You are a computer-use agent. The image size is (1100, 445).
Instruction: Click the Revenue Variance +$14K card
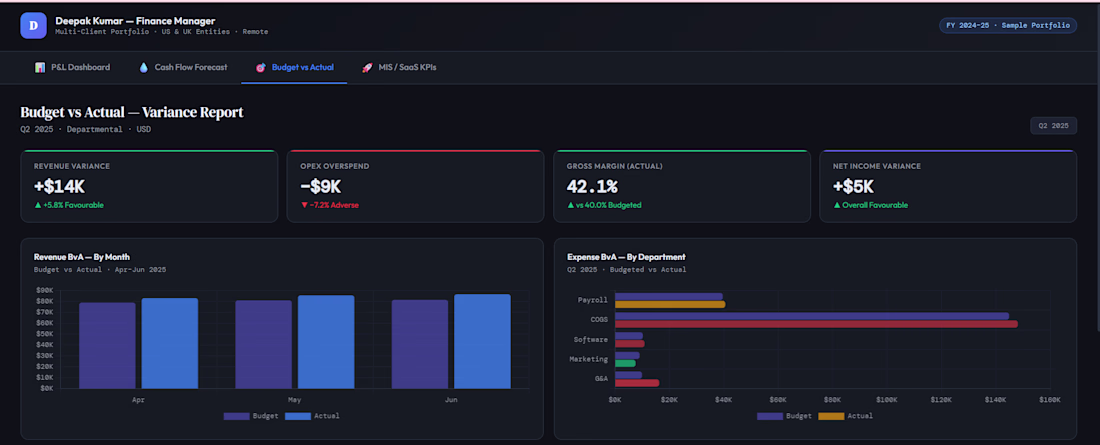(149, 186)
